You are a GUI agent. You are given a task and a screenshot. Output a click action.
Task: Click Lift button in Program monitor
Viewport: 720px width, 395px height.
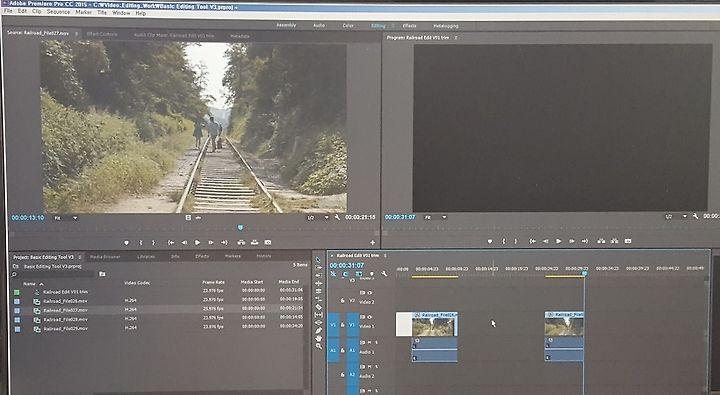(x=601, y=241)
